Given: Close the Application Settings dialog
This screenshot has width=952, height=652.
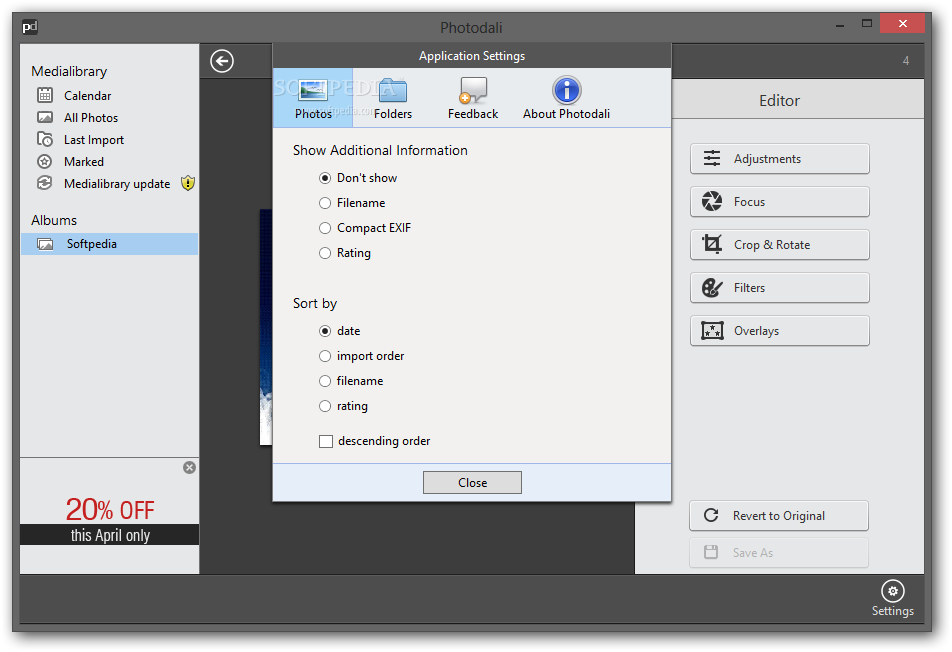Looking at the screenshot, I should pyautogui.click(x=472, y=483).
